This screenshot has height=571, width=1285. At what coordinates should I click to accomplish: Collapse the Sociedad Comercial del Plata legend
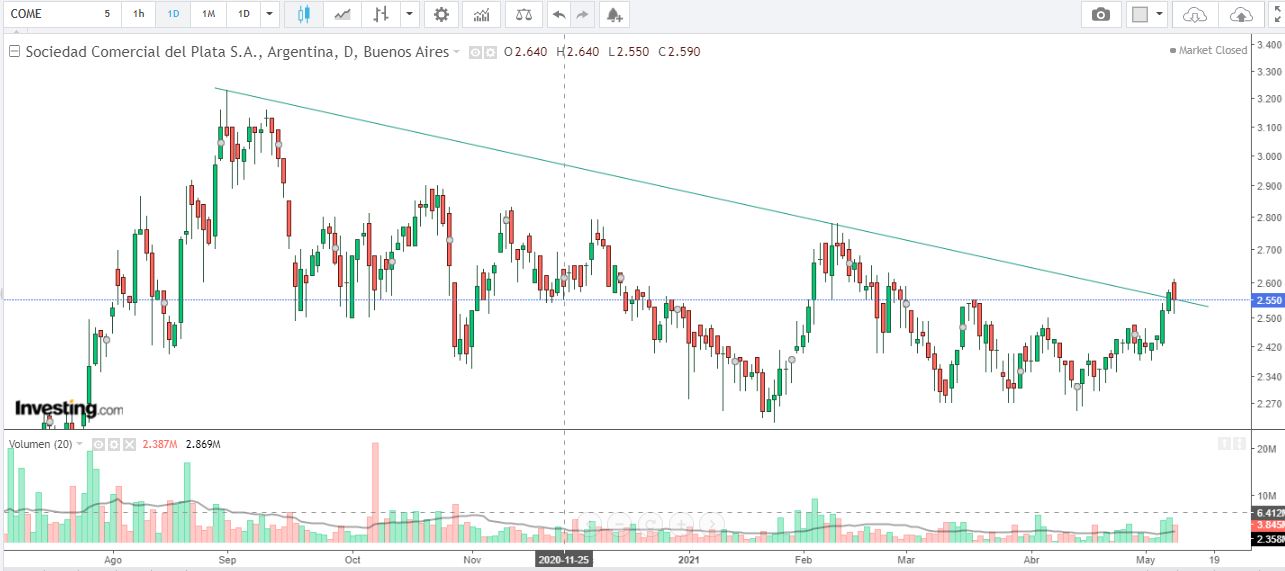point(14,52)
